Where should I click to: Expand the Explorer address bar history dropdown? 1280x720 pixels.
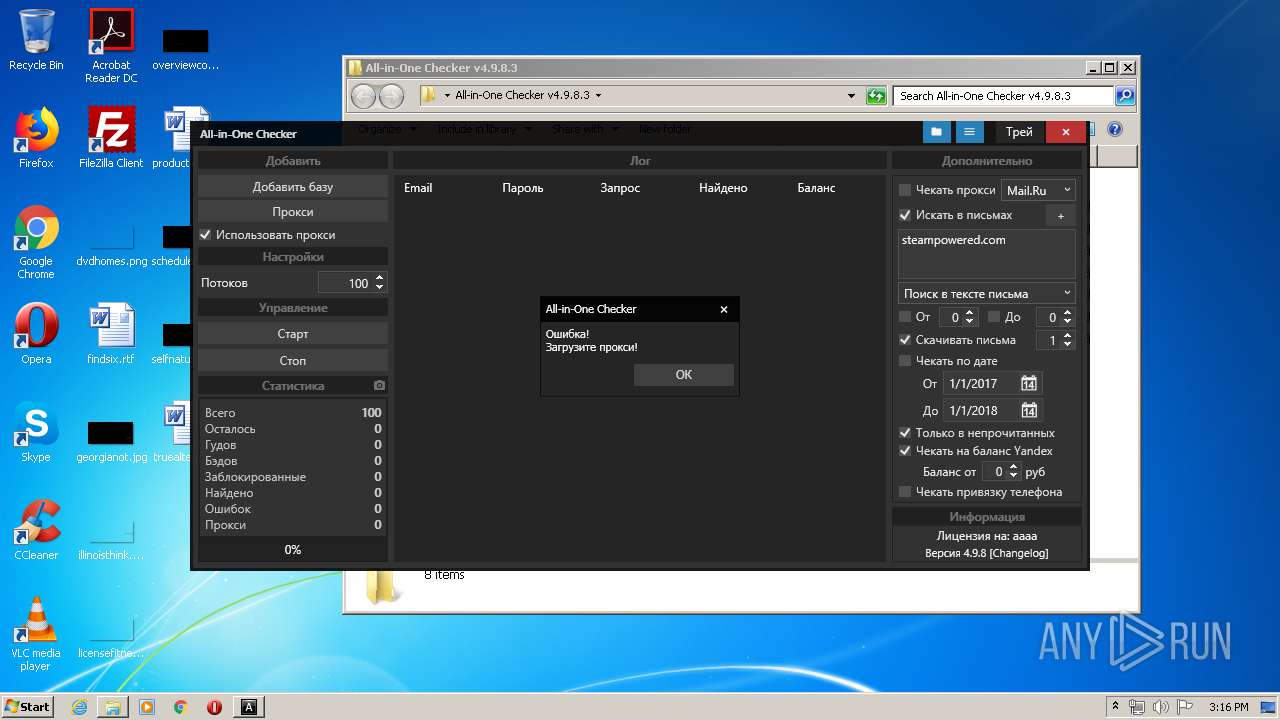coord(851,96)
